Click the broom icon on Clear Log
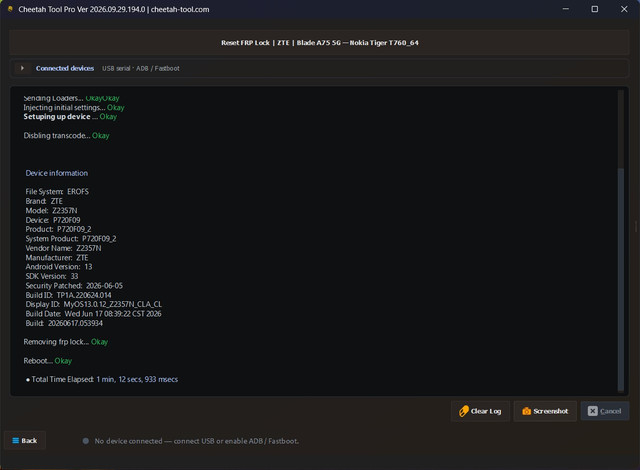This screenshot has width=640, height=470. click(463, 411)
